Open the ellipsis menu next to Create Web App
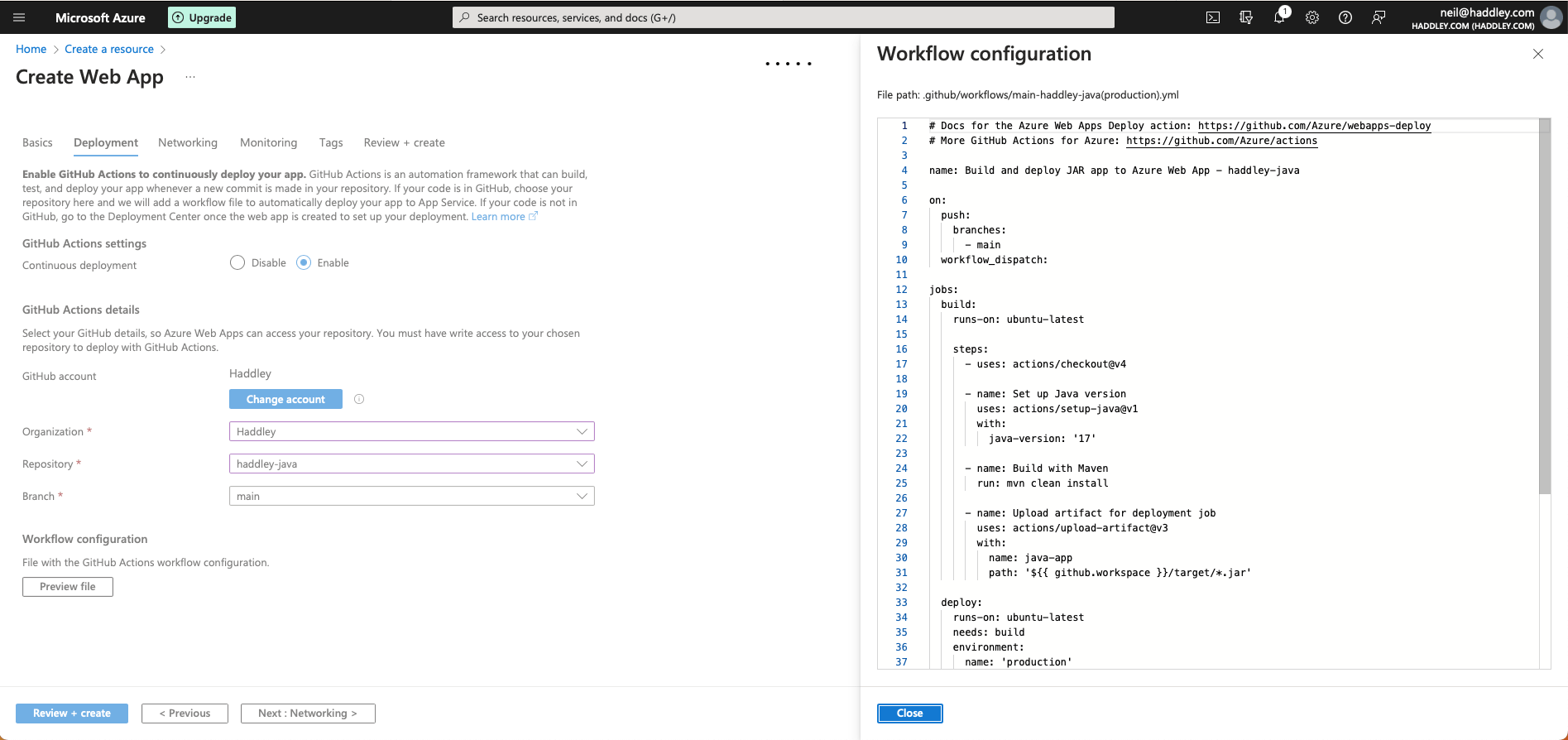Viewport: 1568px width, 740px height. (190, 77)
